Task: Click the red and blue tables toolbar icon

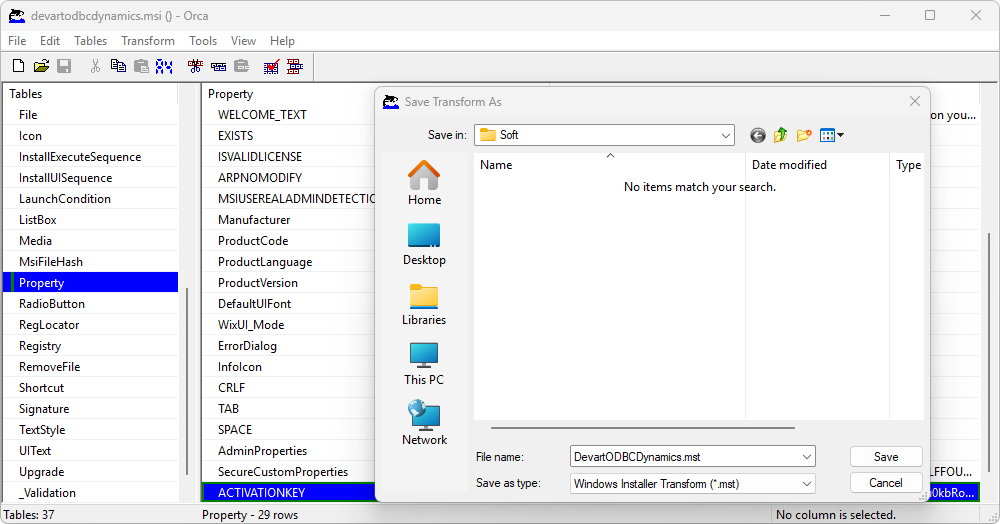Action: tap(295, 66)
